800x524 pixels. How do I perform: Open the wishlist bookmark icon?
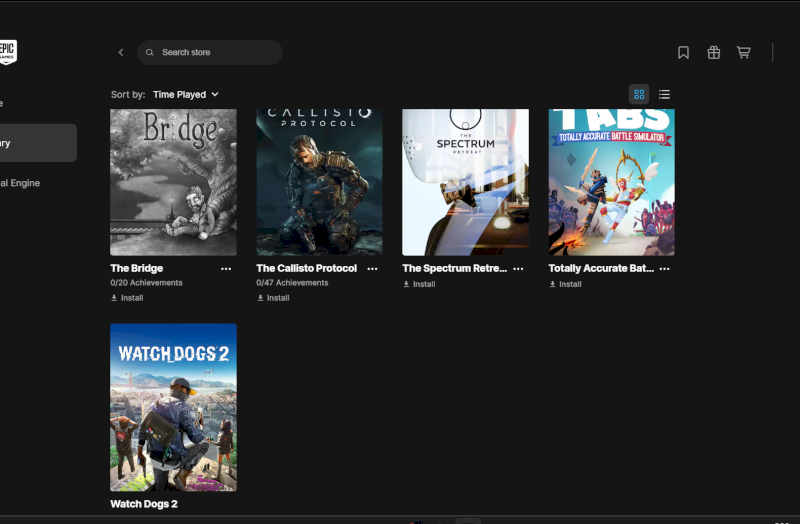pos(683,52)
